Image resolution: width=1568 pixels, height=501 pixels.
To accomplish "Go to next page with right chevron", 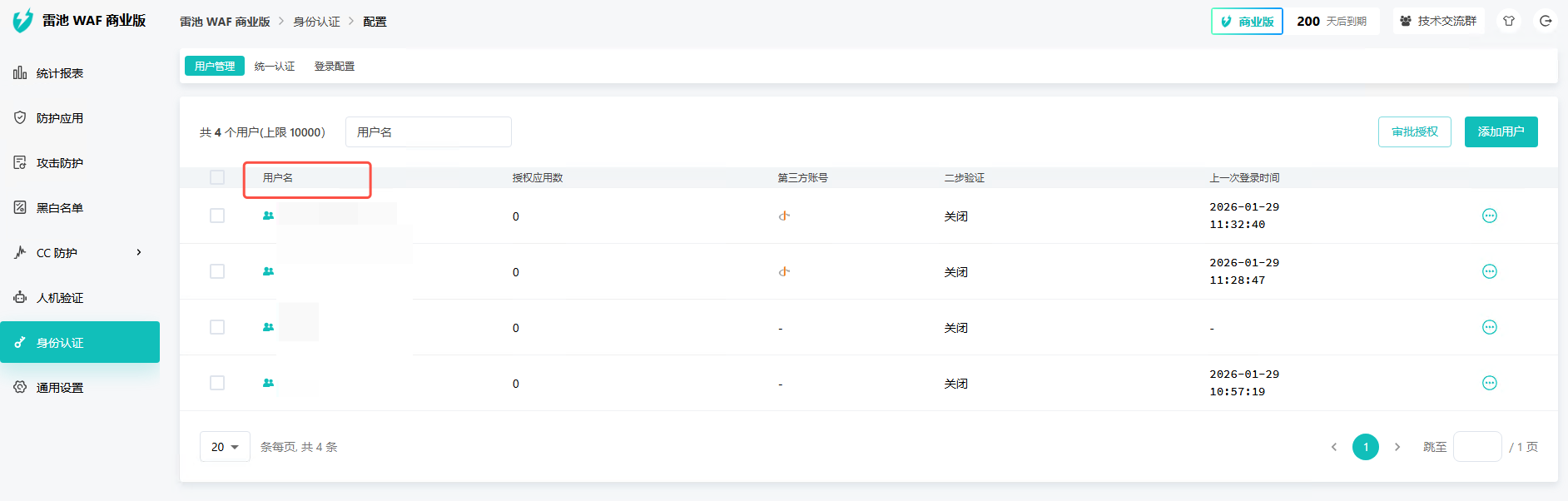I will [x=1397, y=447].
